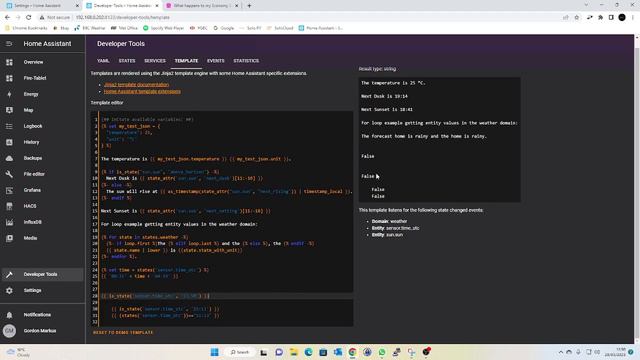Click the taskbar Search box
The image size is (640, 360).
(x=240, y=352)
